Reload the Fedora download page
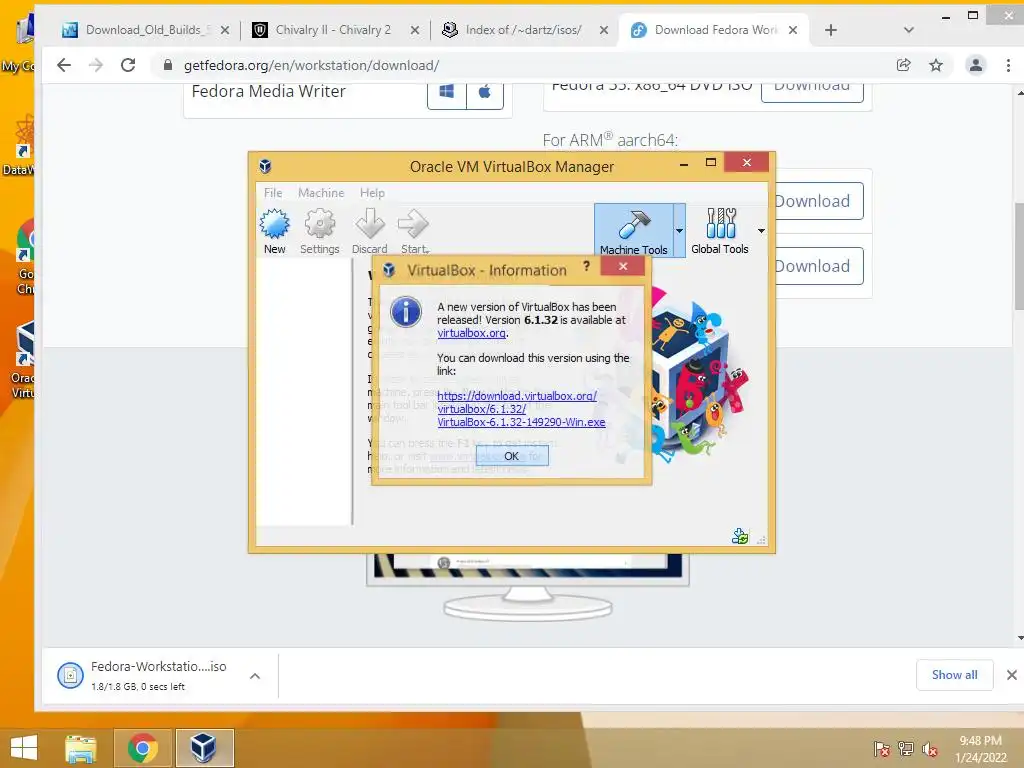 click(x=128, y=65)
